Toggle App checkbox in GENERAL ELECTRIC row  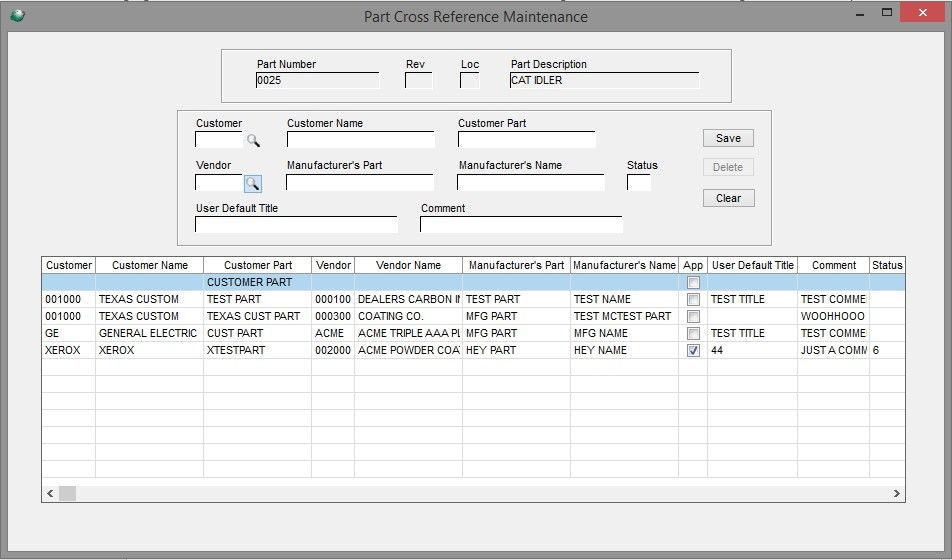click(x=693, y=333)
